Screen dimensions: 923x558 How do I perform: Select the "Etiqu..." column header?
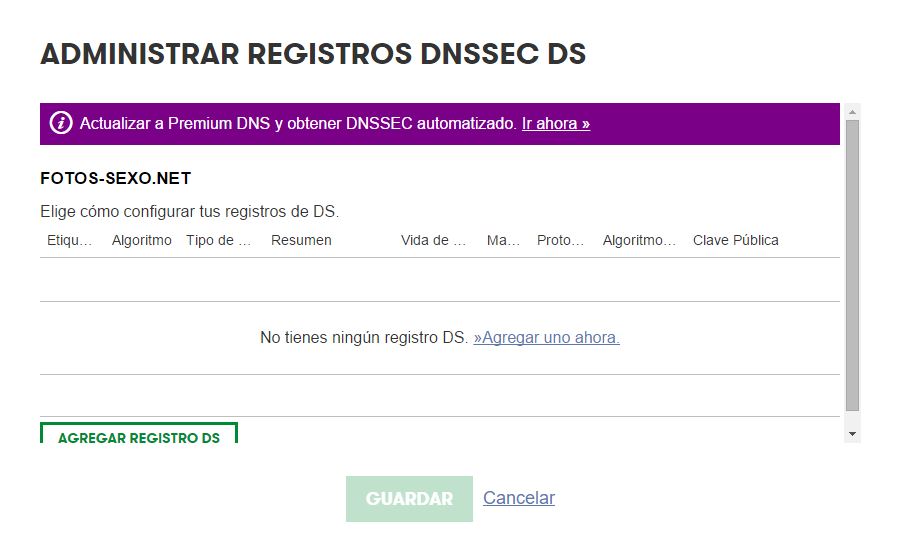pos(70,240)
